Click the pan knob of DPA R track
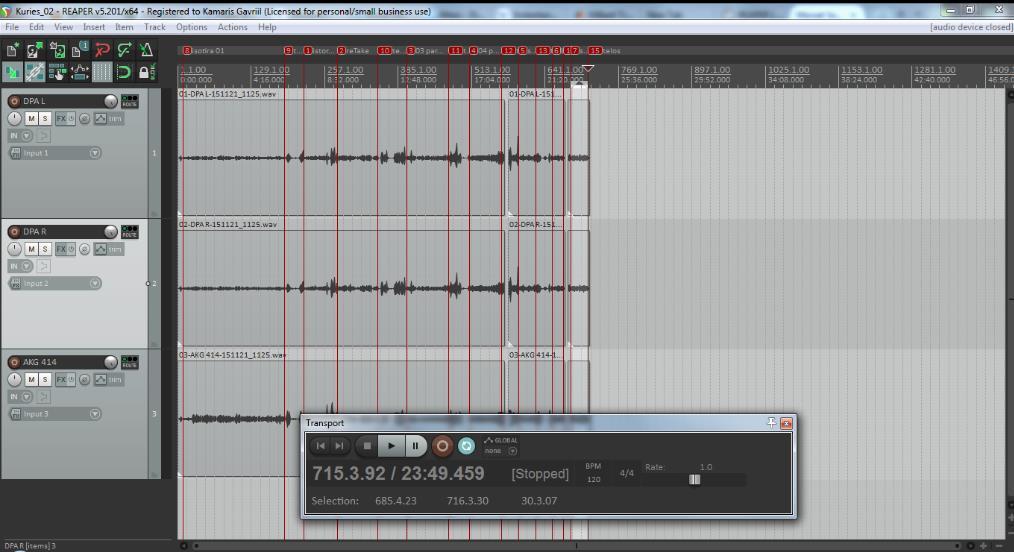The width and height of the screenshot is (1014, 552). pyautogui.click(x=14, y=249)
